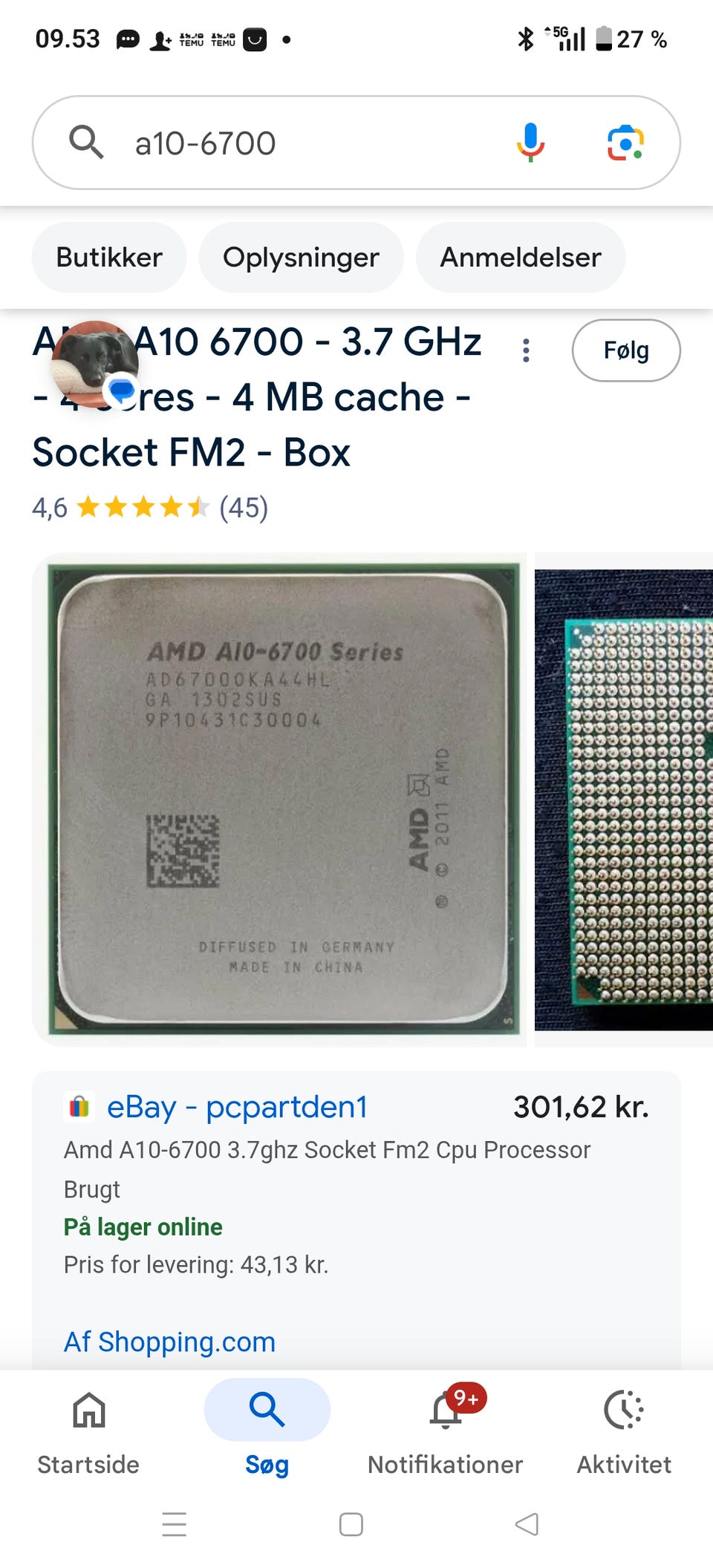Tap Android home square button

pos(351,1524)
